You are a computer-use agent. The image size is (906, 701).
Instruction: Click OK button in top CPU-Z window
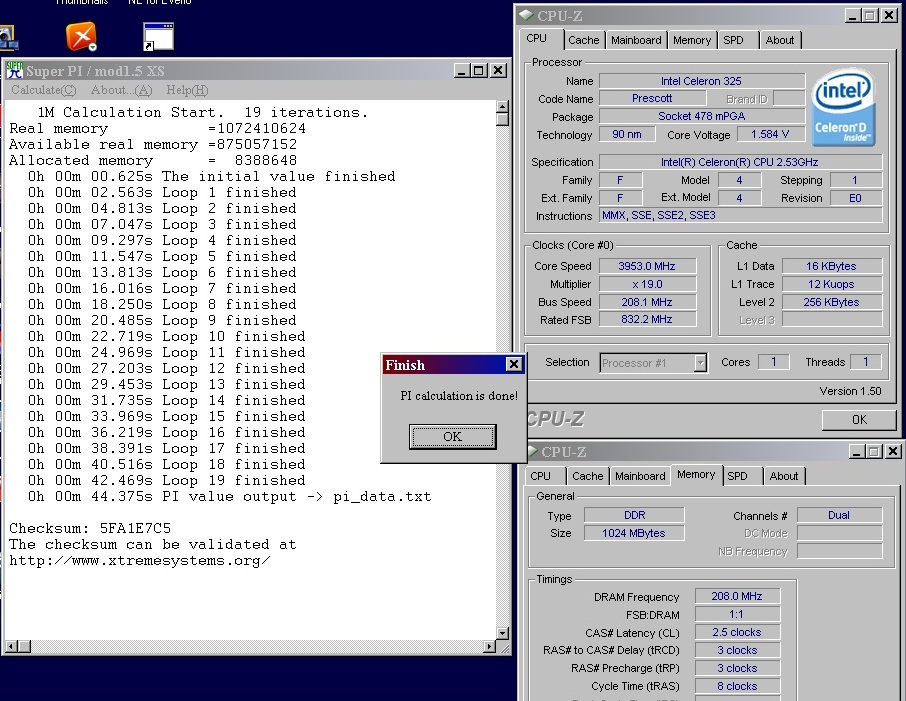(x=858, y=420)
